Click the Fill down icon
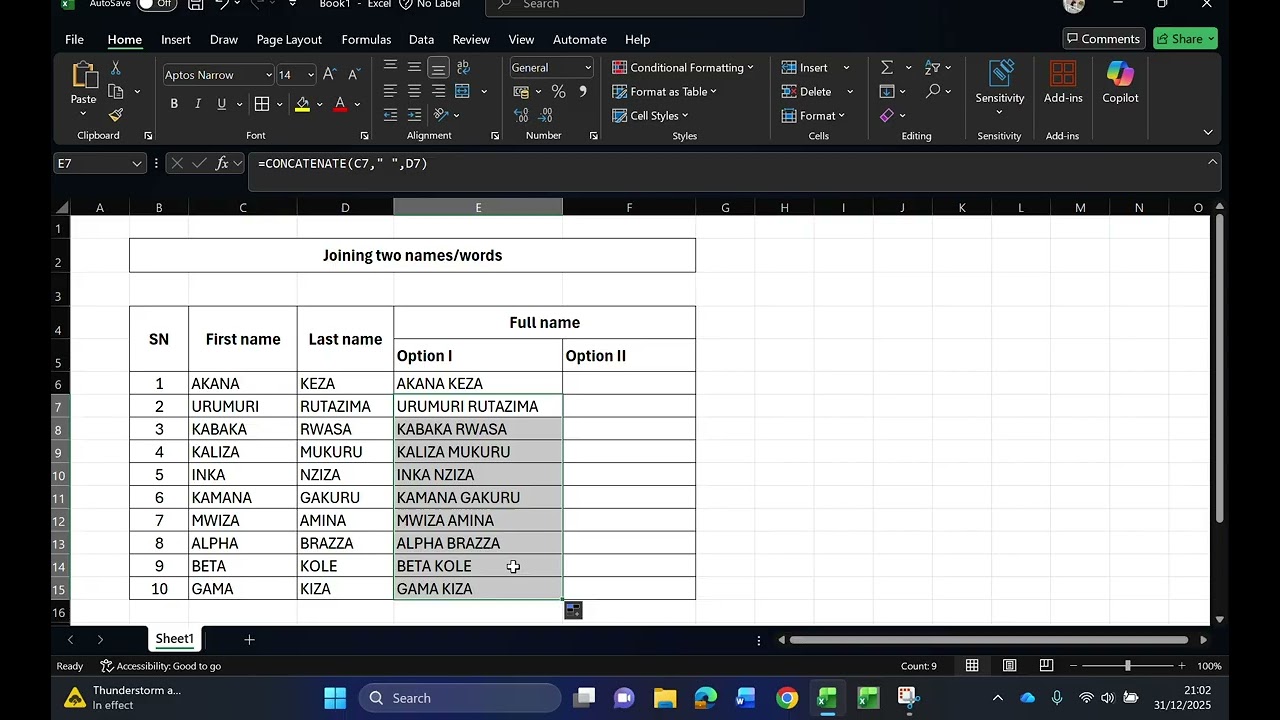The width and height of the screenshot is (1280, 720). pyautogui.click(x=887, y=91)
